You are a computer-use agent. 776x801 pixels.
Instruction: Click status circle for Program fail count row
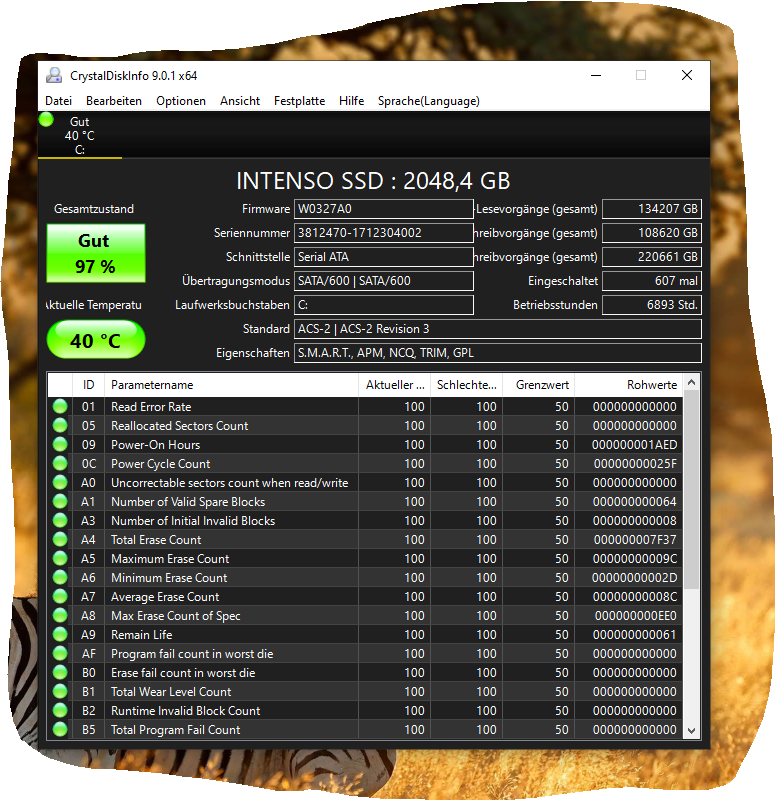[x=60, y=653]
